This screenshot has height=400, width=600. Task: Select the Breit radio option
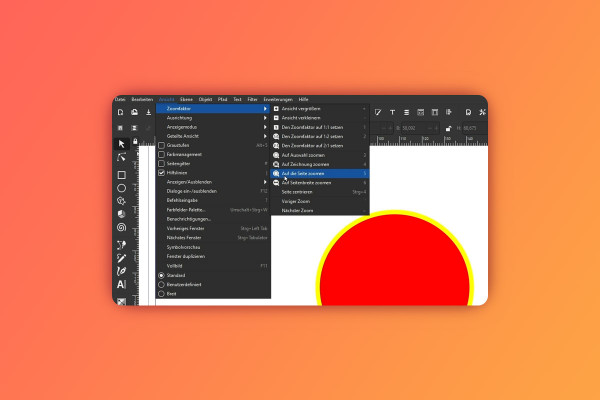[x=161, y=294]
